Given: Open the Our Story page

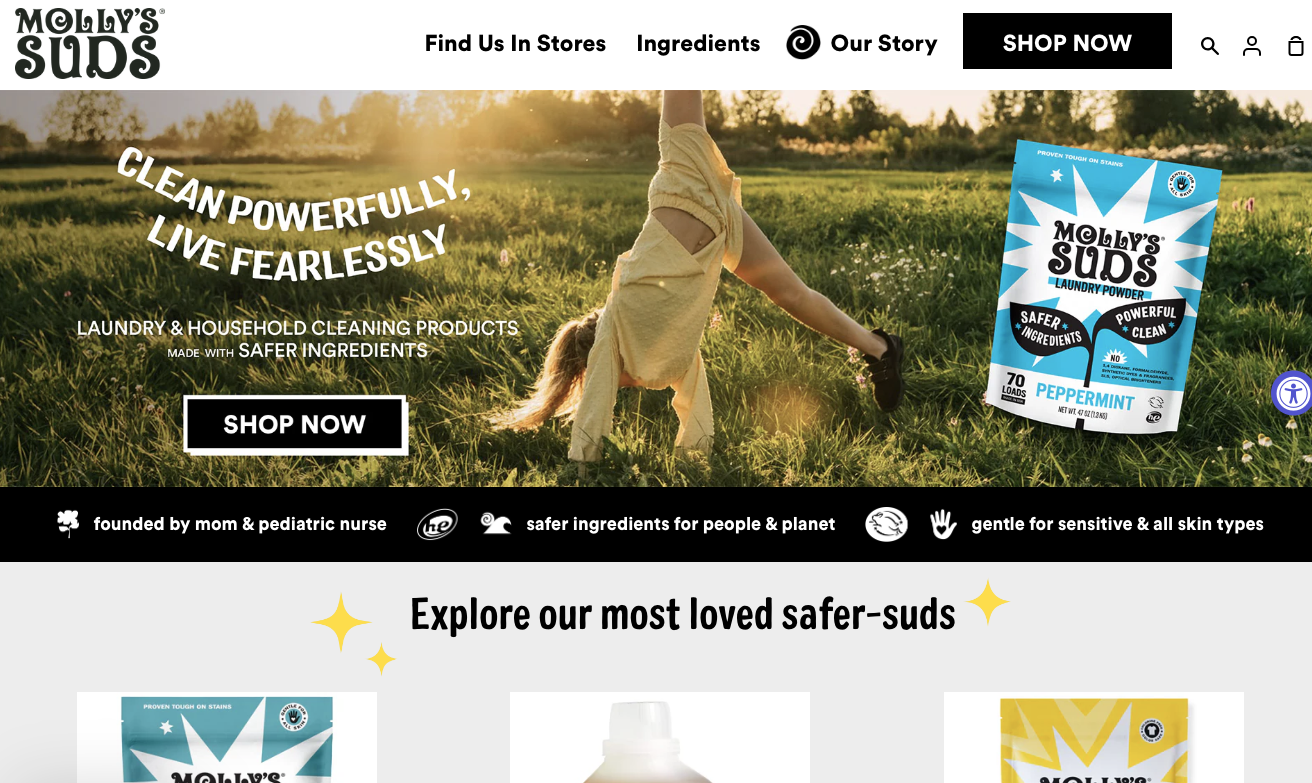Looking at the screenshot, I should click(884, 43).
